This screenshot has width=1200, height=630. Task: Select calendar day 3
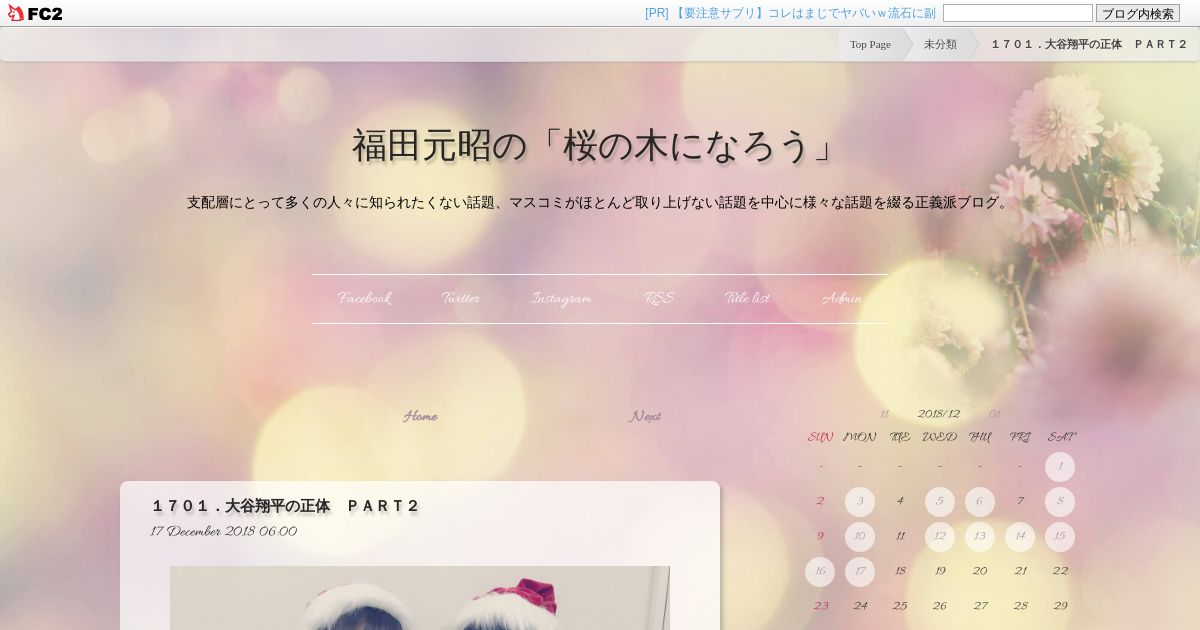click(860, 502)
